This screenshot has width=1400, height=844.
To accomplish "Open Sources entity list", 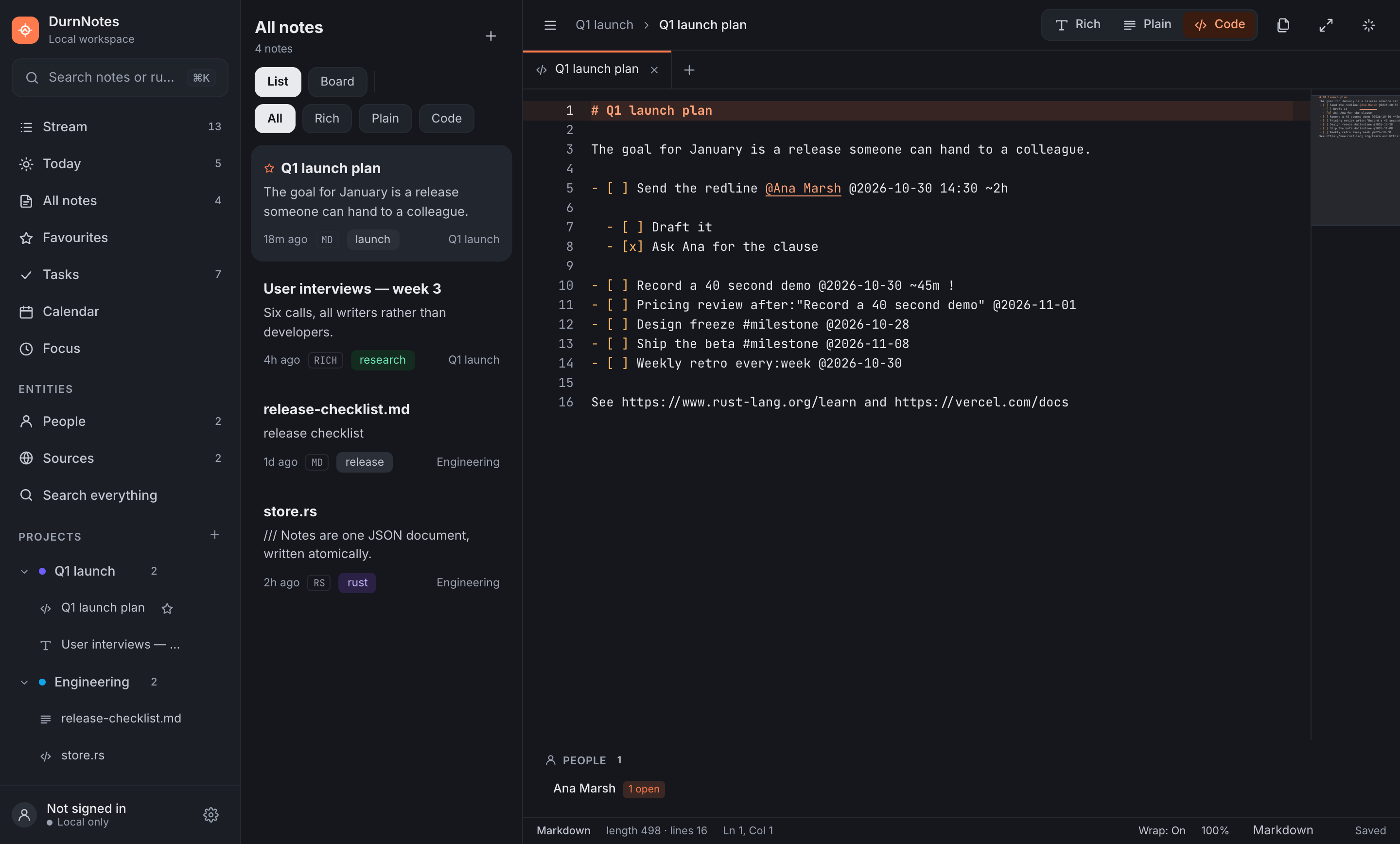I will click(x=120, y=458).
